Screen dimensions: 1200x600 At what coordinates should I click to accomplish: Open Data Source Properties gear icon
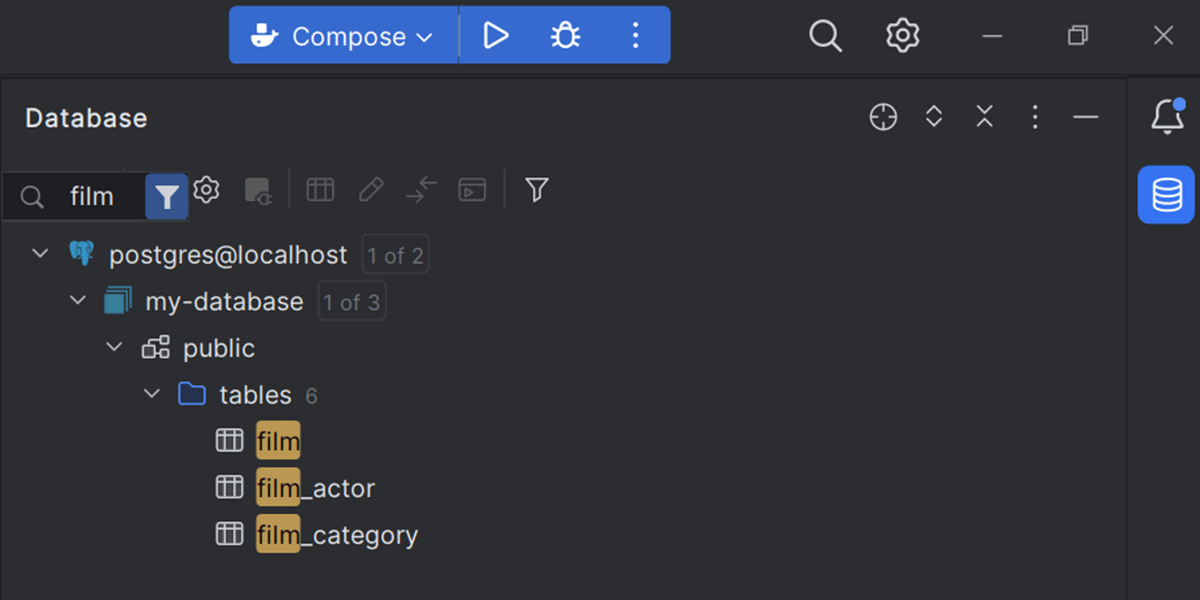point(206,189)
